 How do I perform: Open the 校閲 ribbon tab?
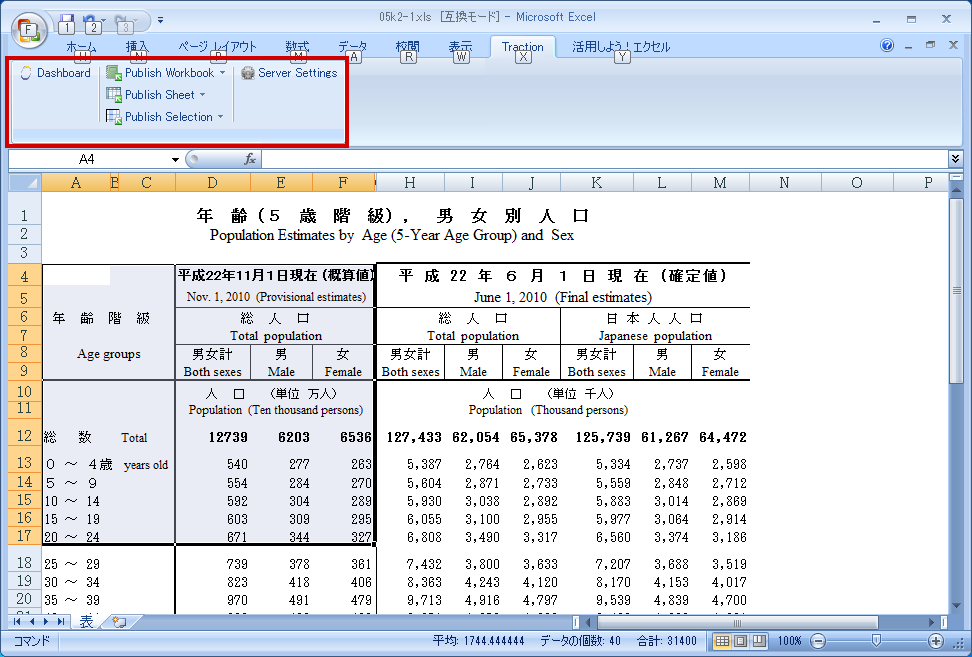coord(407,46)
